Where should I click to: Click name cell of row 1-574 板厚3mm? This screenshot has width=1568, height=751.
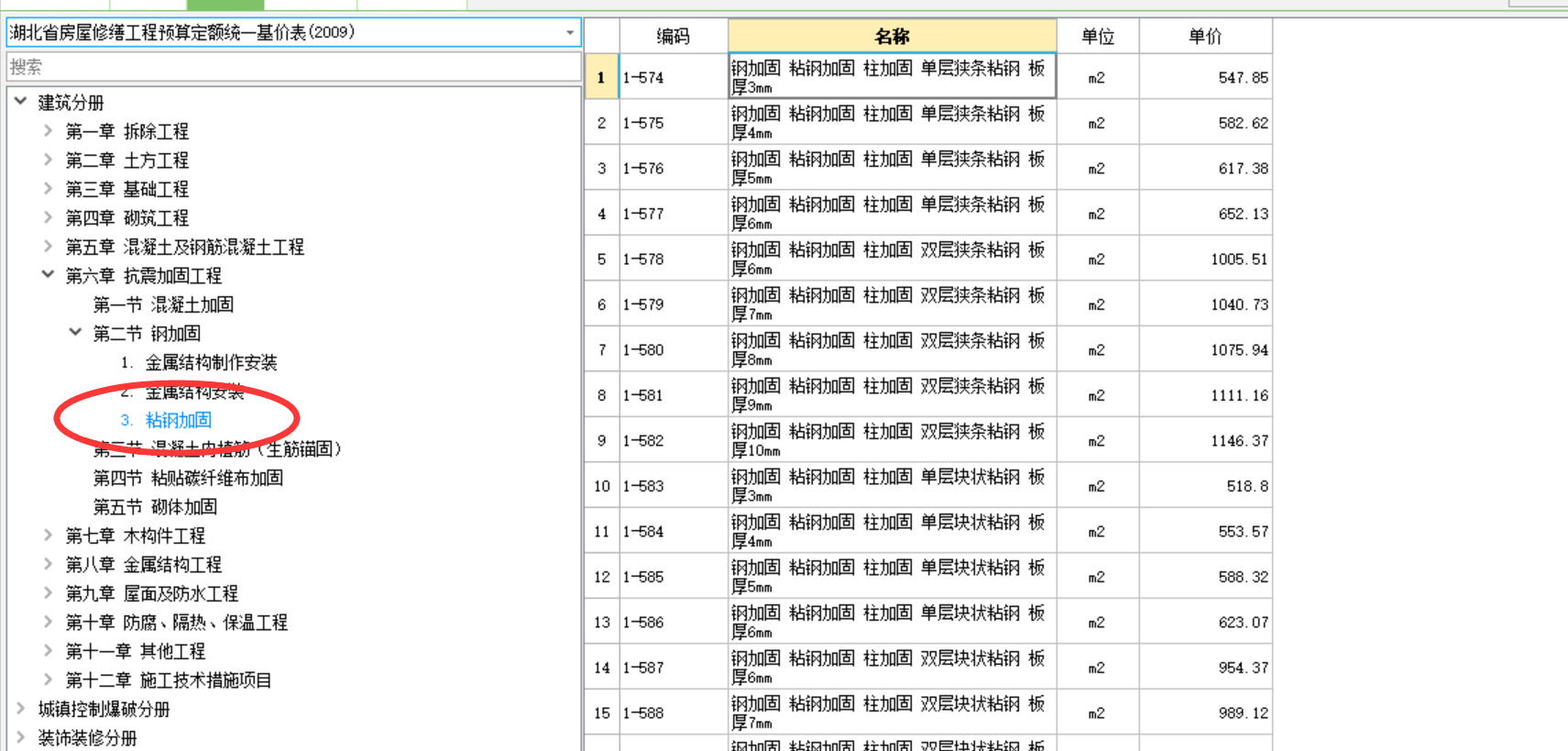[x=892, y=77]
